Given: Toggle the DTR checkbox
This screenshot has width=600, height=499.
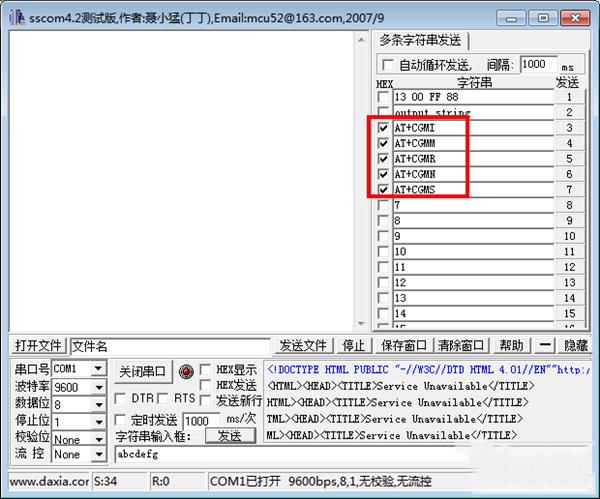Looking at the screenshot, I should [x=119, y=398].
